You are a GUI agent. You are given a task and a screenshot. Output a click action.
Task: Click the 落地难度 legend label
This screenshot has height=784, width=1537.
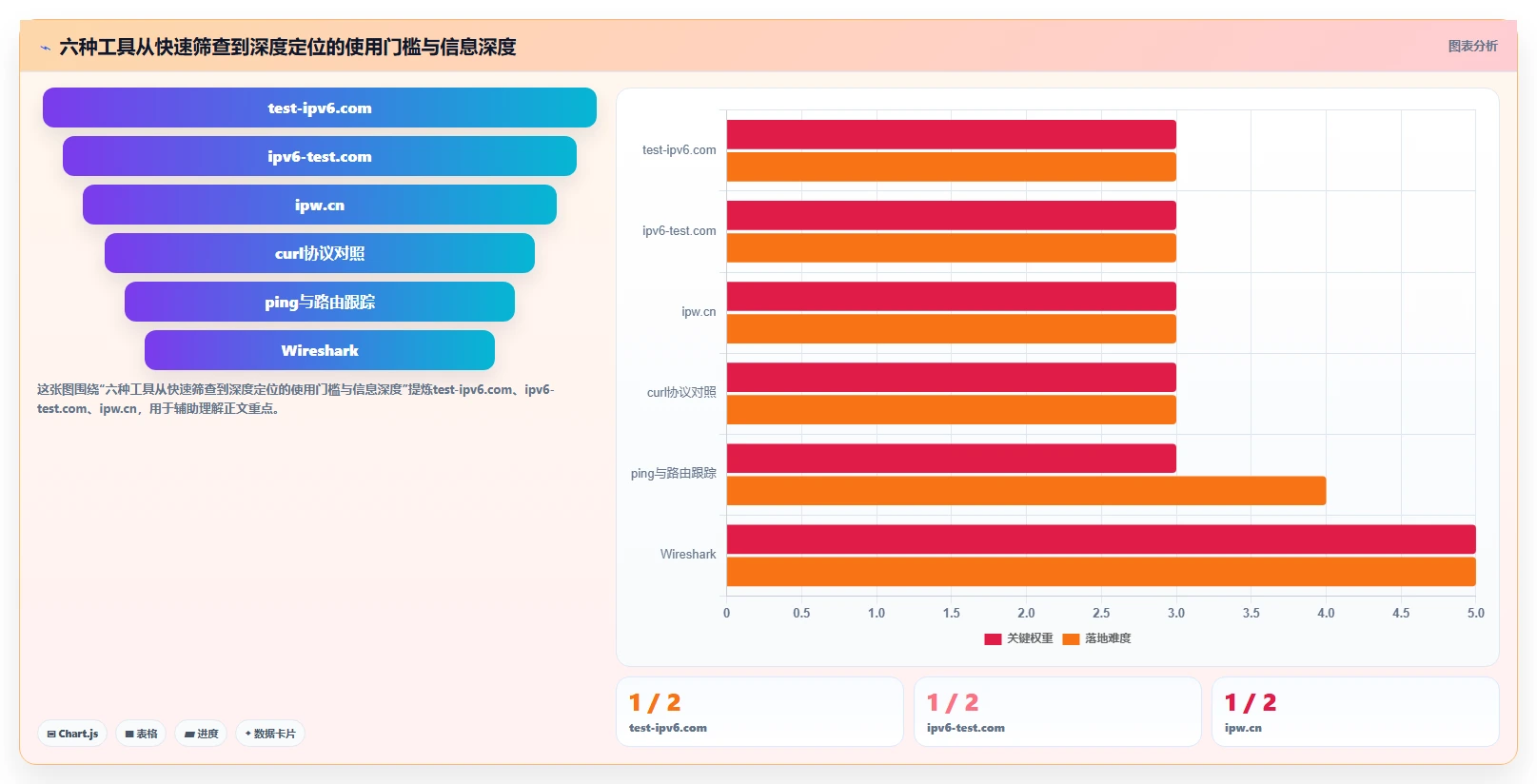[x=1108, y=638]
